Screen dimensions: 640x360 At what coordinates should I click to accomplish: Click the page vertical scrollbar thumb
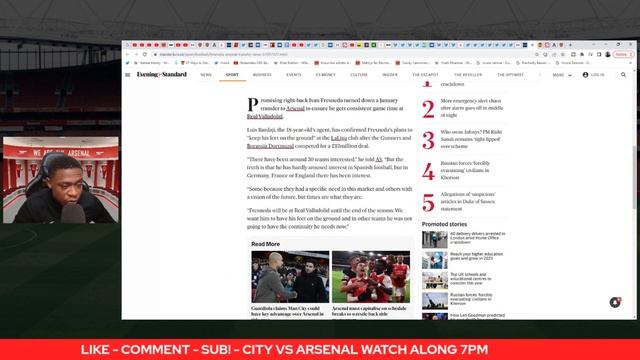pos(634,178)
